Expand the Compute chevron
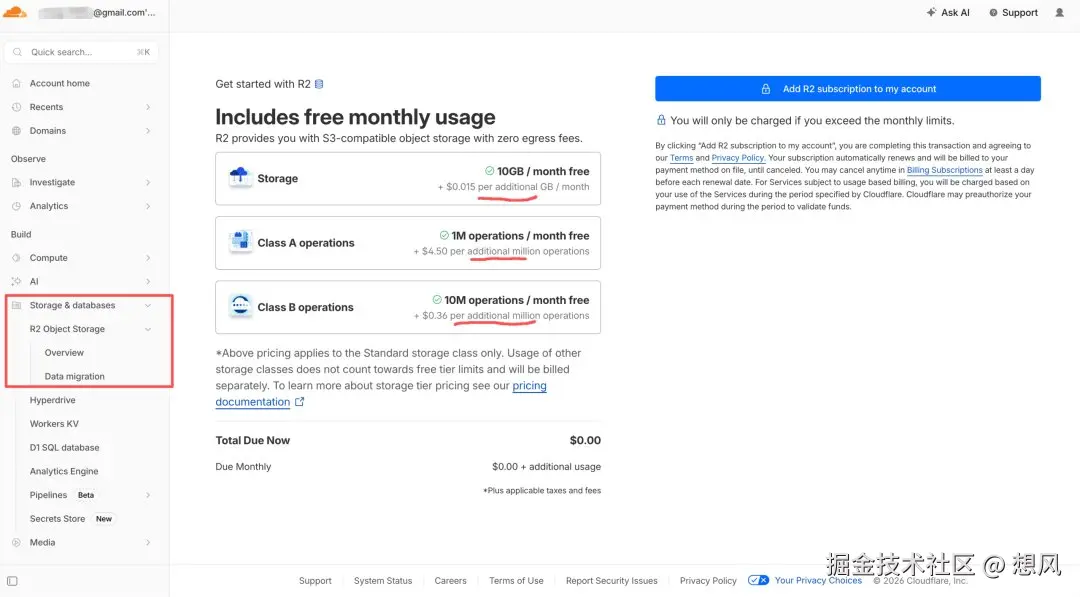The height and width of the screenshot is (597, 1080). [x=148, y=258]
